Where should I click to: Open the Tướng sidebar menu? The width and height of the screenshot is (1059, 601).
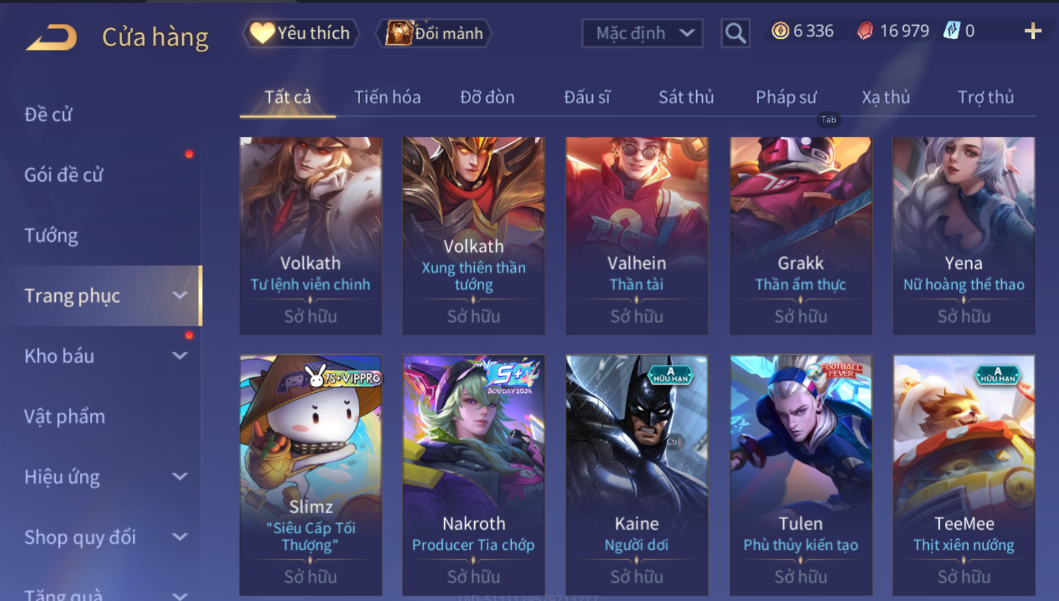pyautogui.click(x=51, y=236)
